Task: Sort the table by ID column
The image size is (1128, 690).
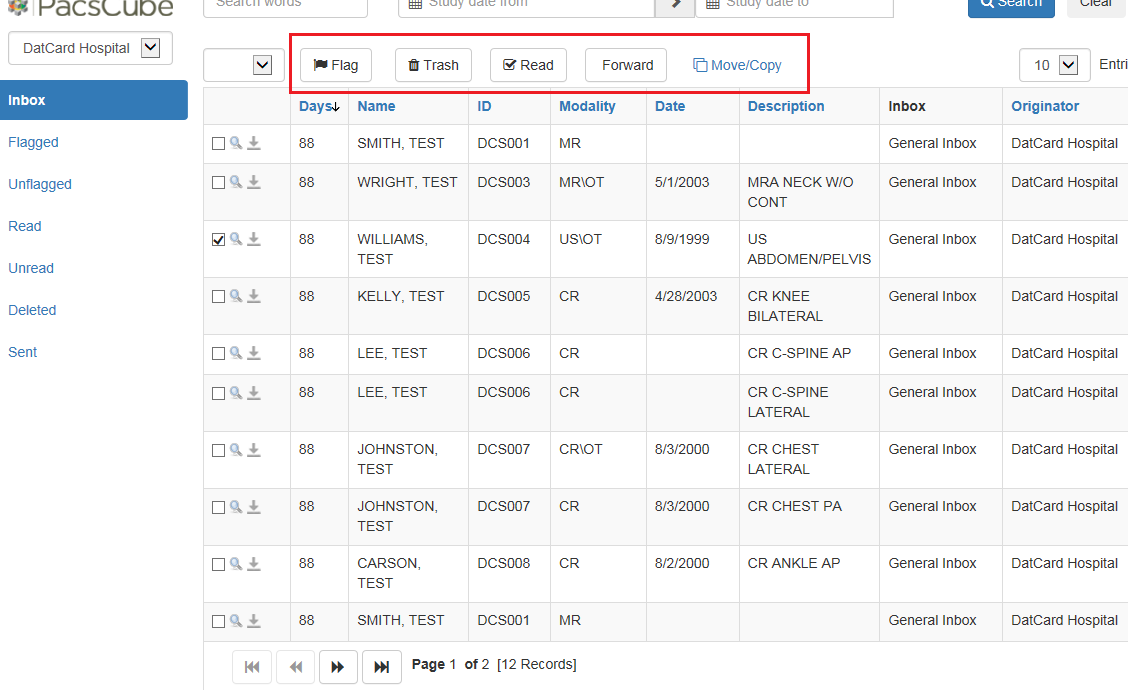Action: pos(484,106)
